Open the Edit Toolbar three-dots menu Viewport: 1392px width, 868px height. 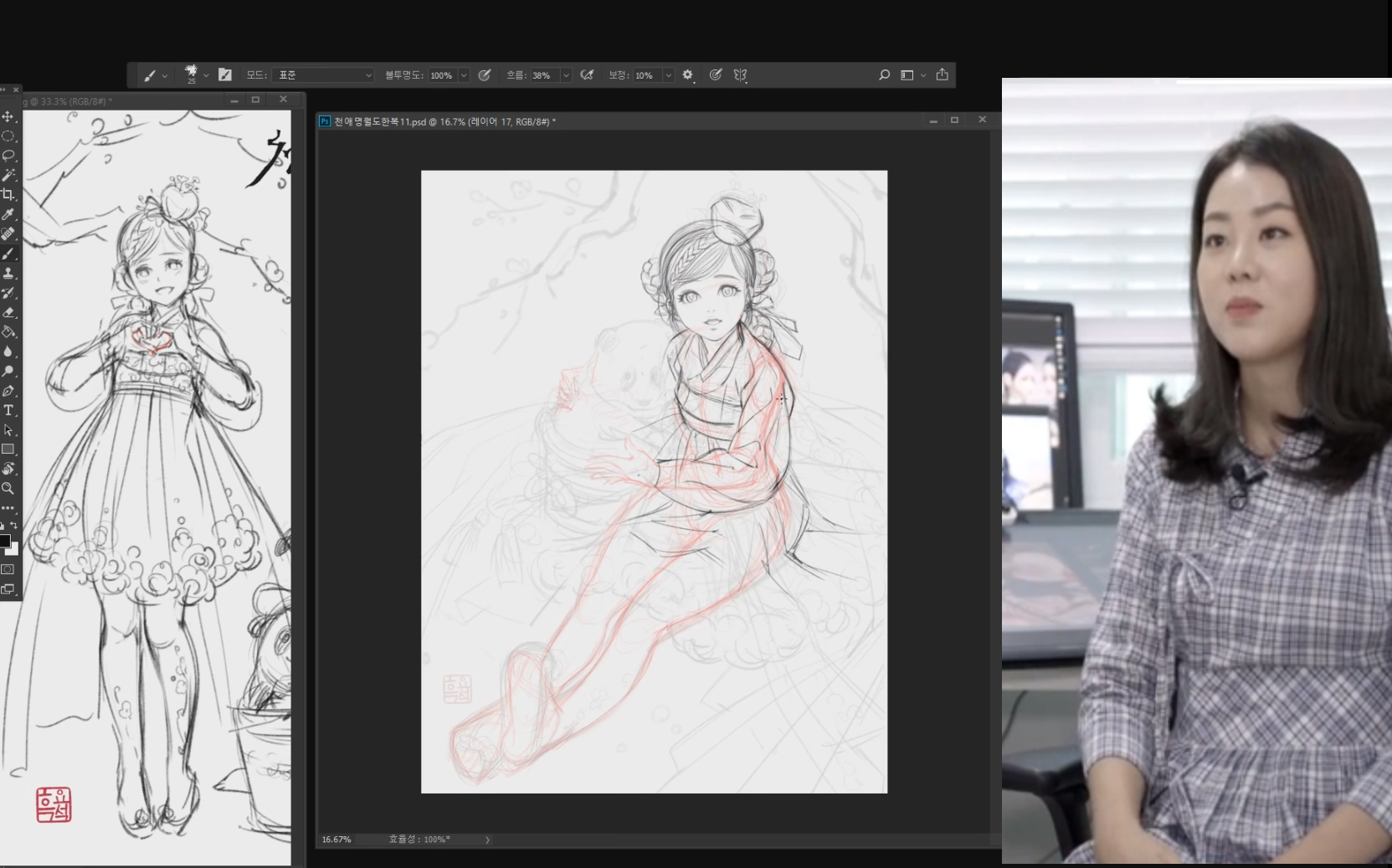(x=8, y=508)
